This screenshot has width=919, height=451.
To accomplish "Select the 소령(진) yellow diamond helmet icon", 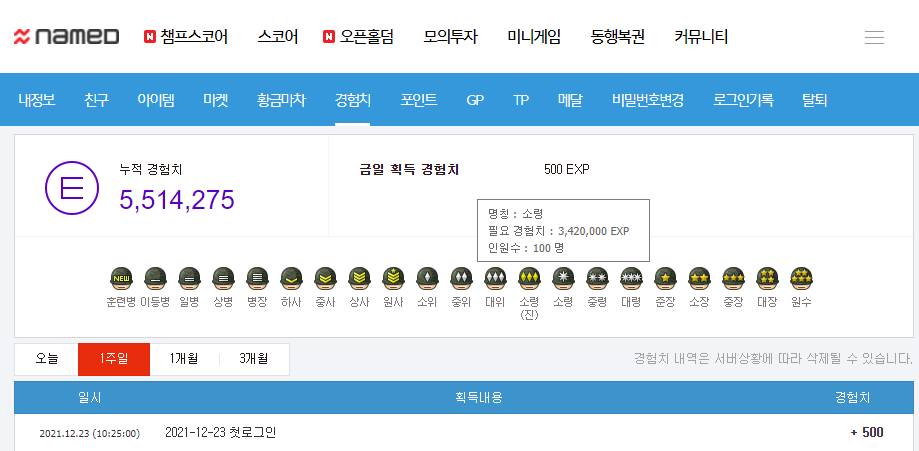I will (x=529, y=278).
